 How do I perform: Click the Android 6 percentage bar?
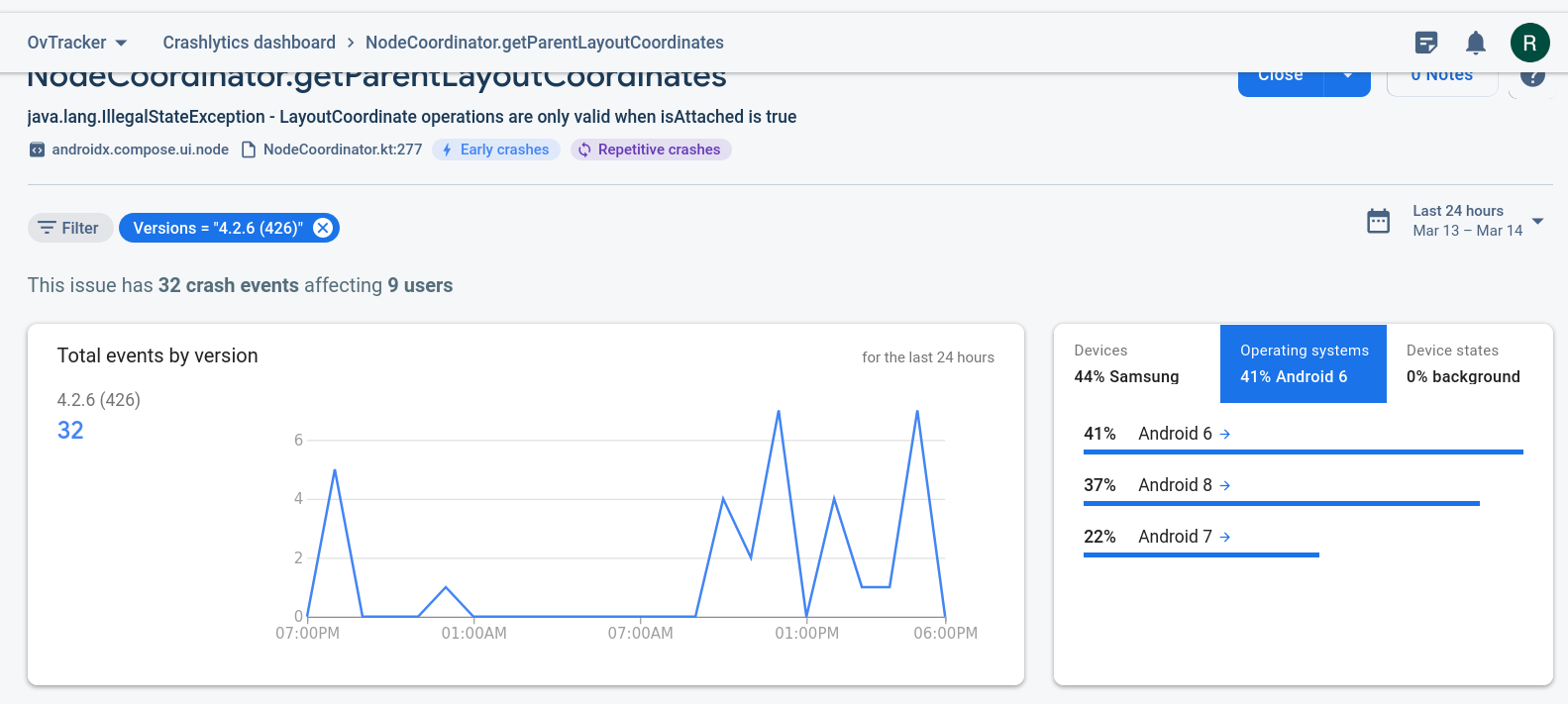pos(1303,452)
